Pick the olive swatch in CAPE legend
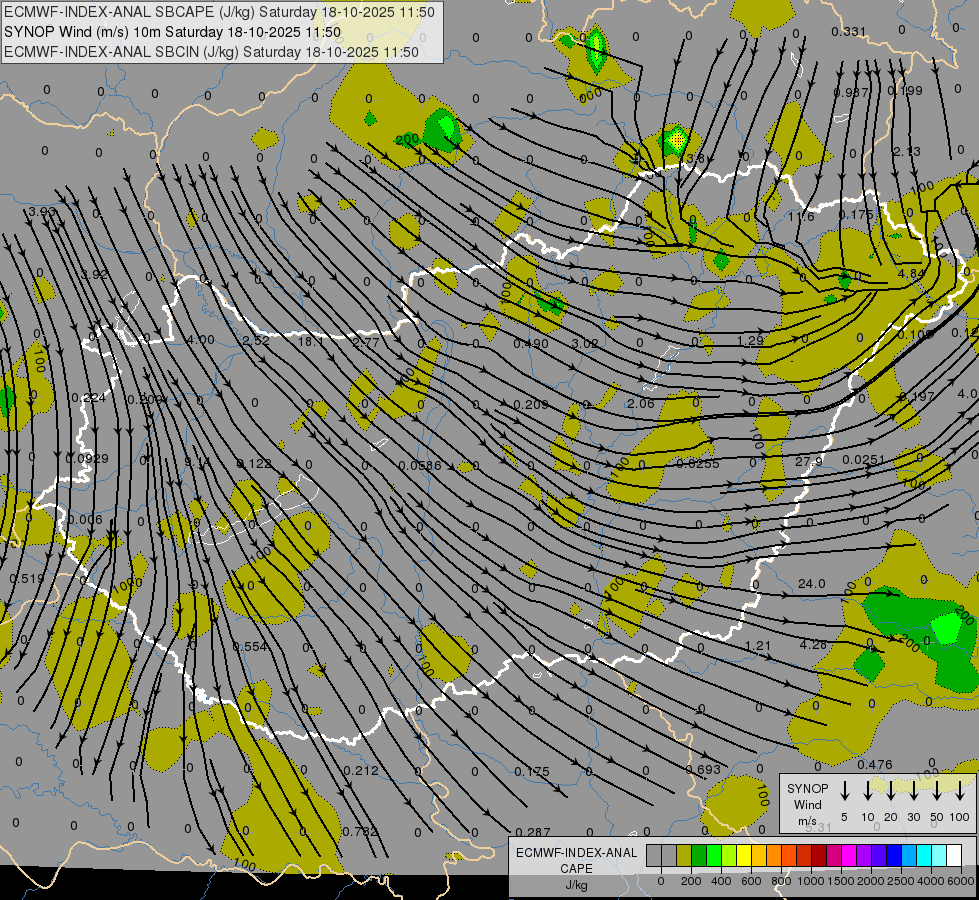This screenshot has height=900, width=979. [684, 855]
